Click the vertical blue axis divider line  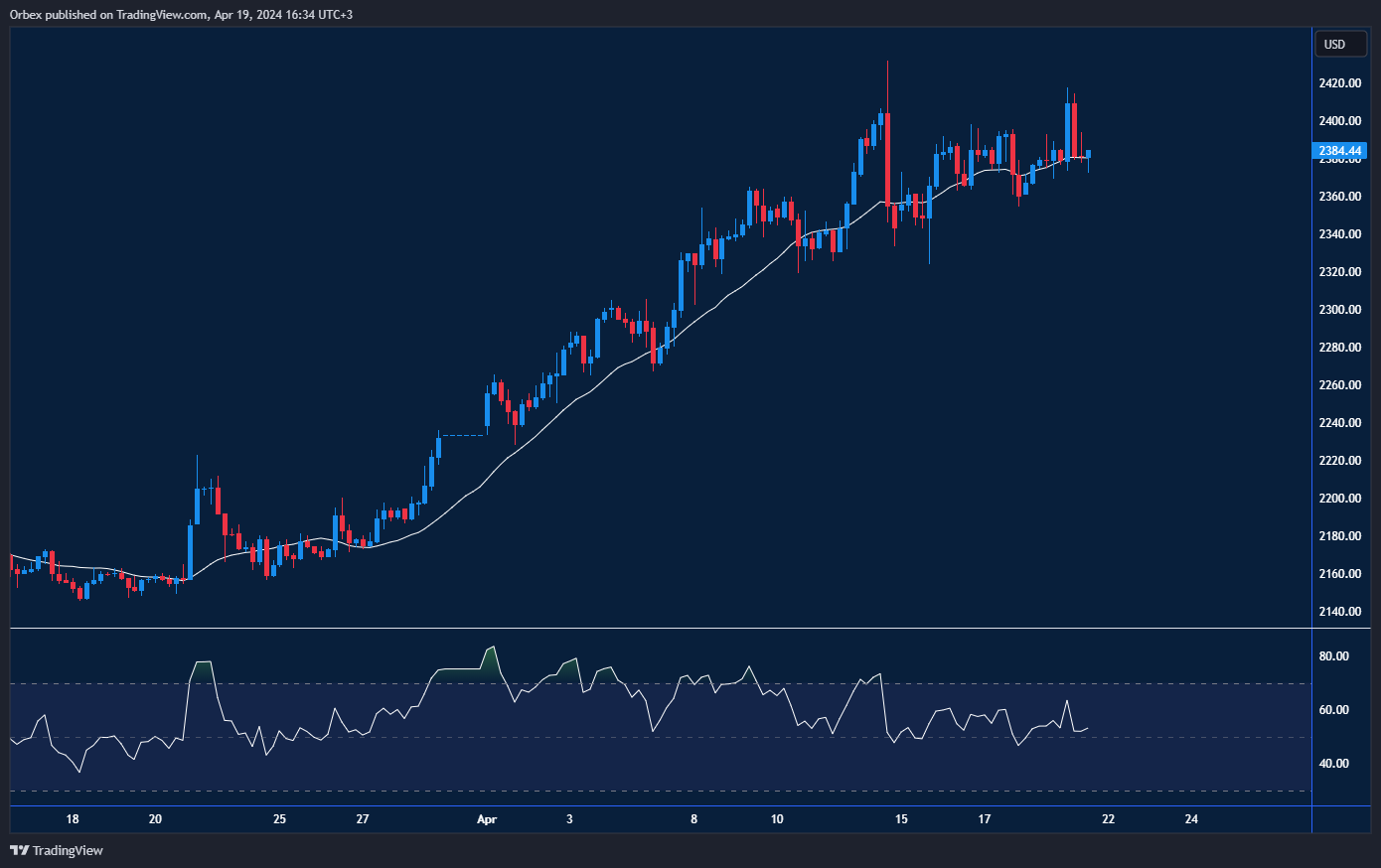1313,397
